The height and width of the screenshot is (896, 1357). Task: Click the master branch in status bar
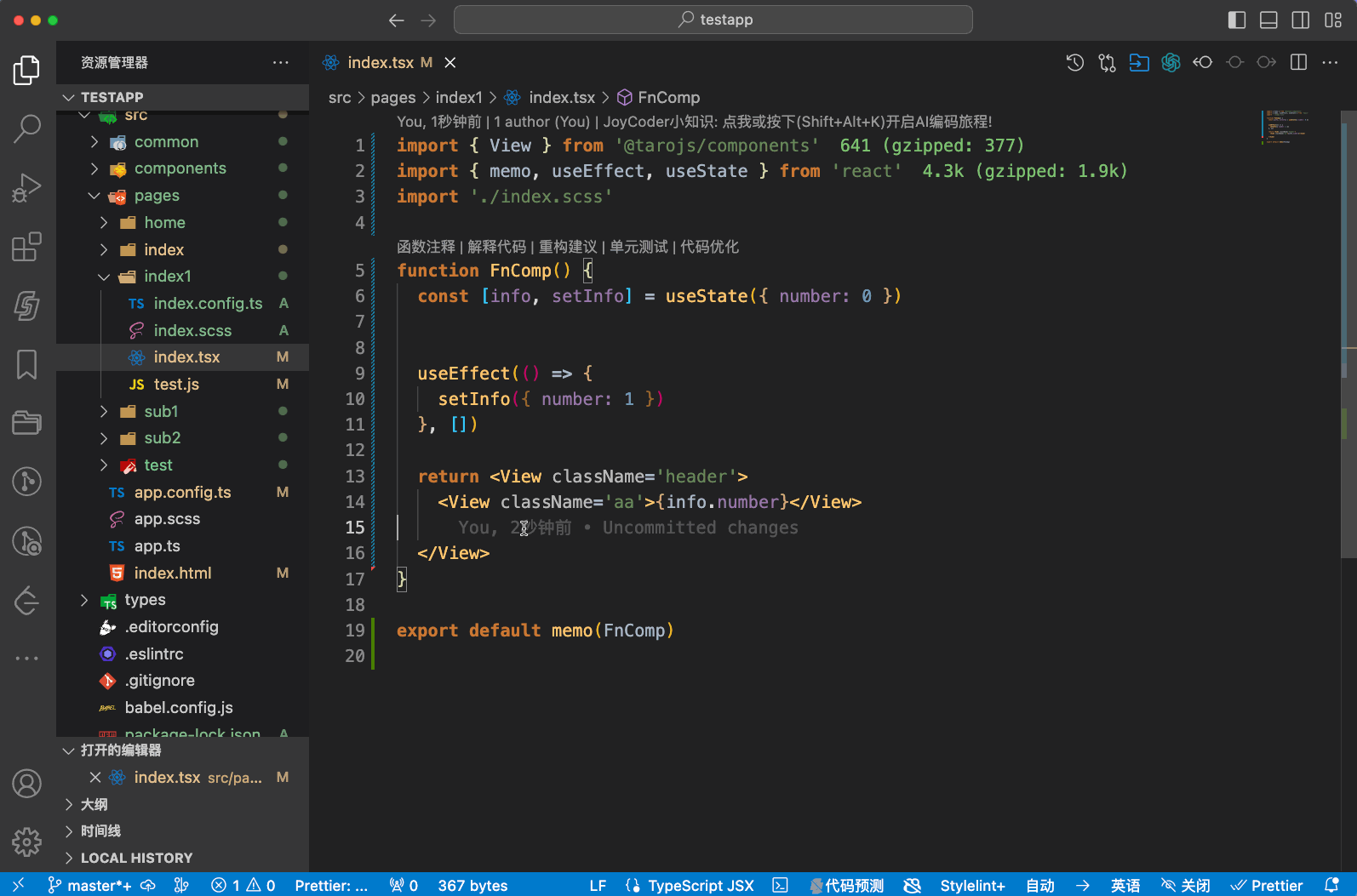coord(89,885)
